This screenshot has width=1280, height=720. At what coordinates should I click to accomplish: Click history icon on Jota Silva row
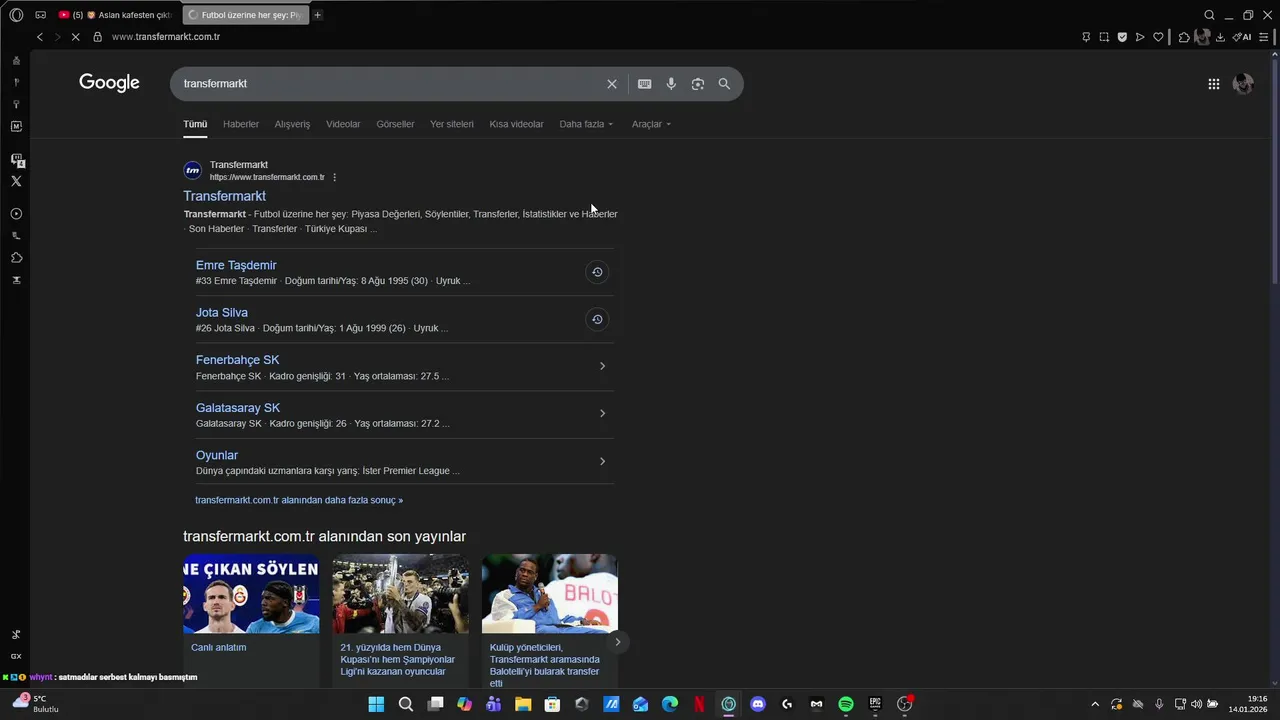[x=597, y=319]
